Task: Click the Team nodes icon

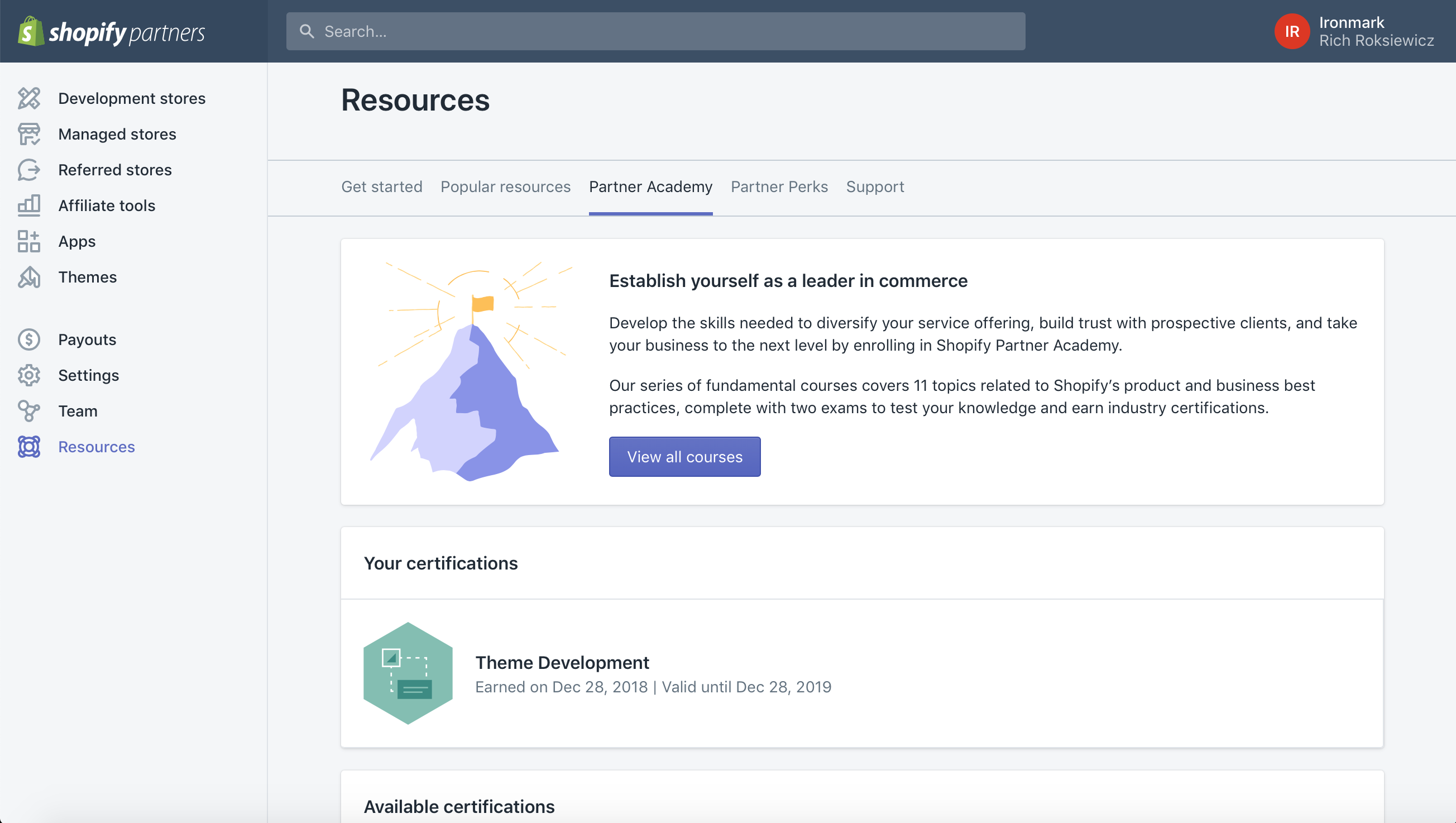Action: [x=29, y=411]
